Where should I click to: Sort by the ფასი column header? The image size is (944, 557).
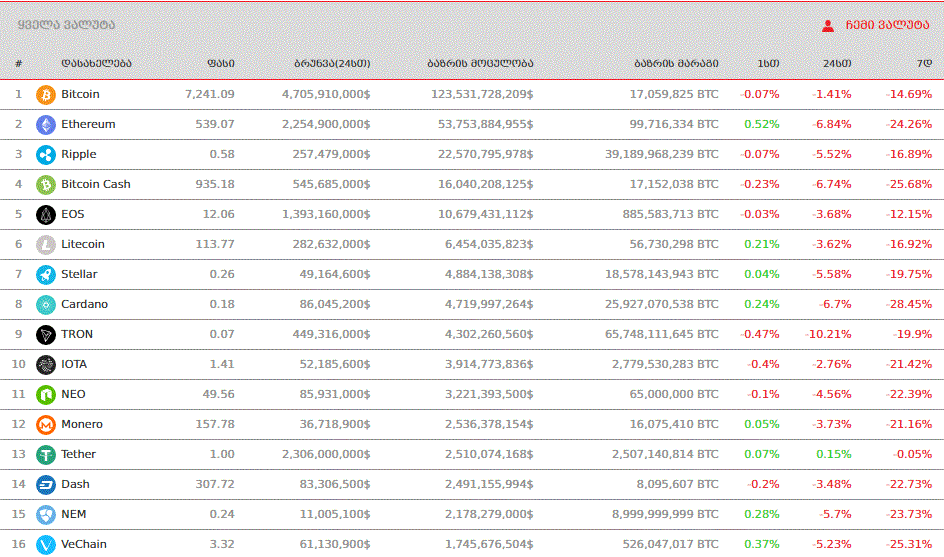tap(221, 63)
